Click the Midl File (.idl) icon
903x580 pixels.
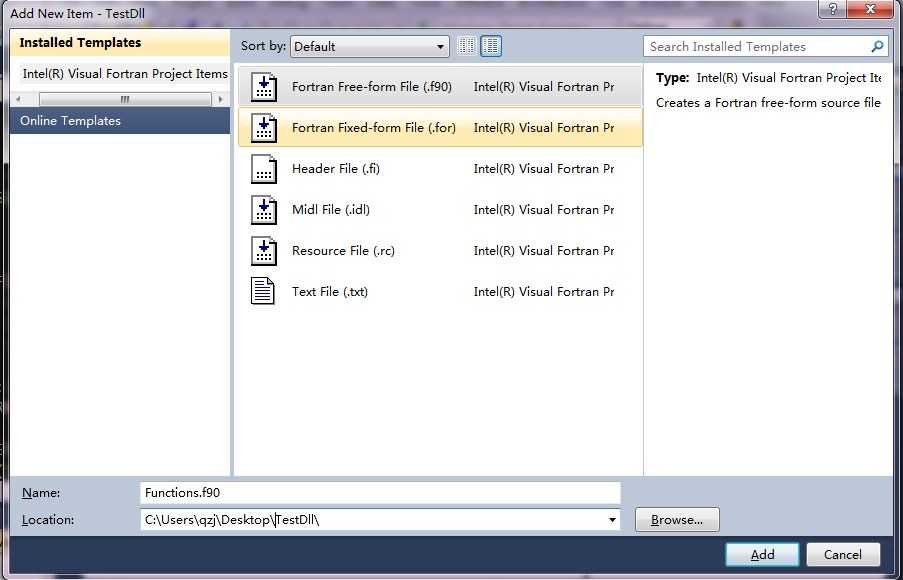point(264,210)
